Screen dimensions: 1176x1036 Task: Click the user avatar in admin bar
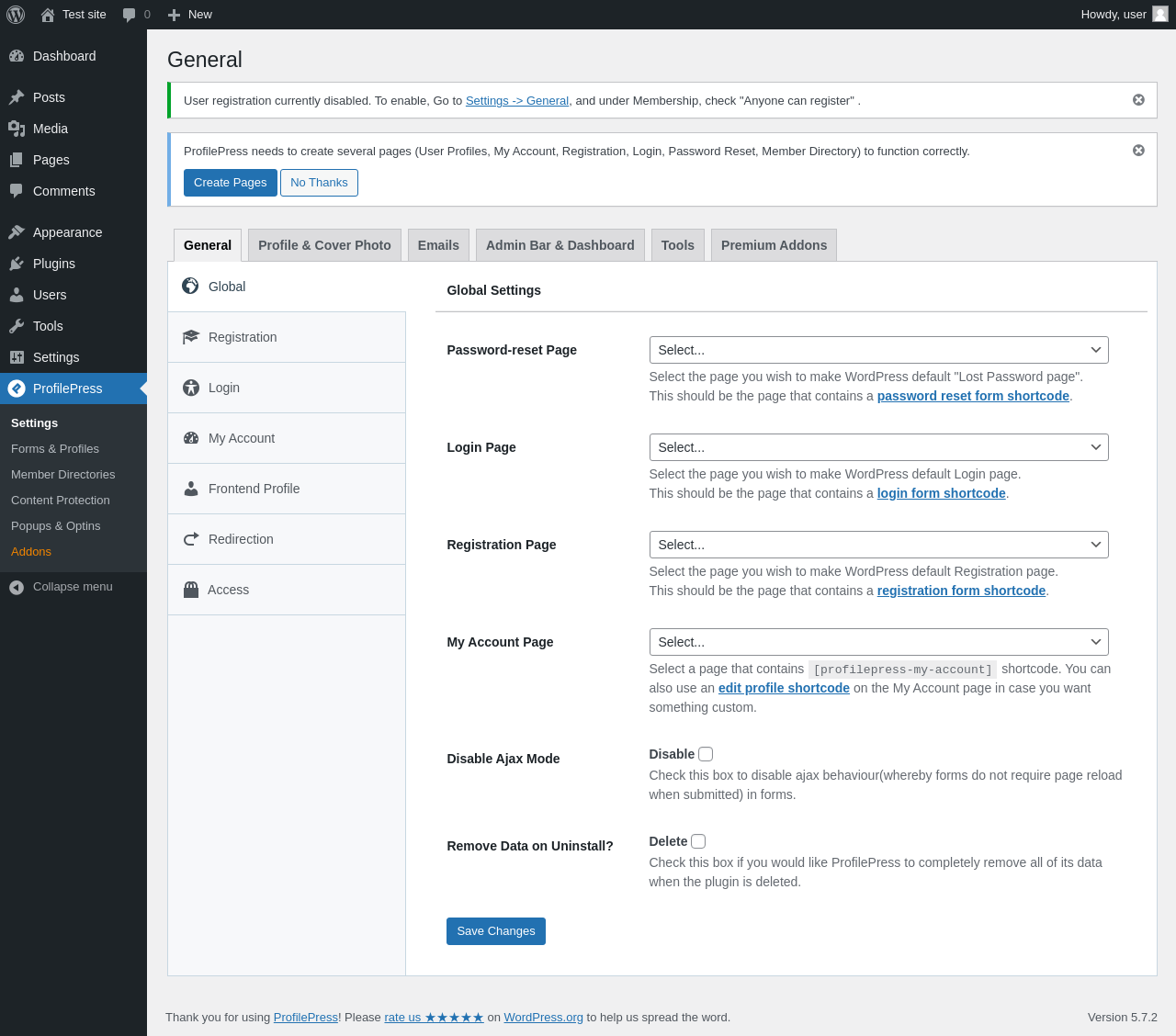[x=1160, y=14]
